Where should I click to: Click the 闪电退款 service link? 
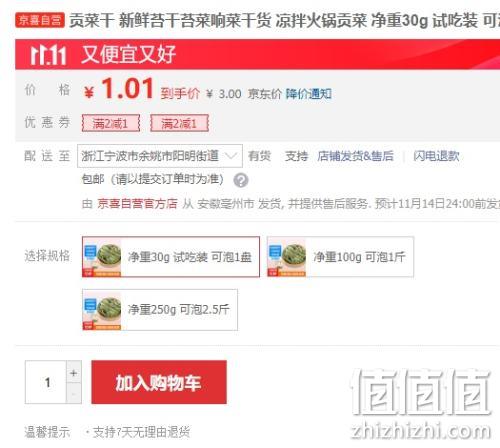pyautogui.click(x=436, y=156)
